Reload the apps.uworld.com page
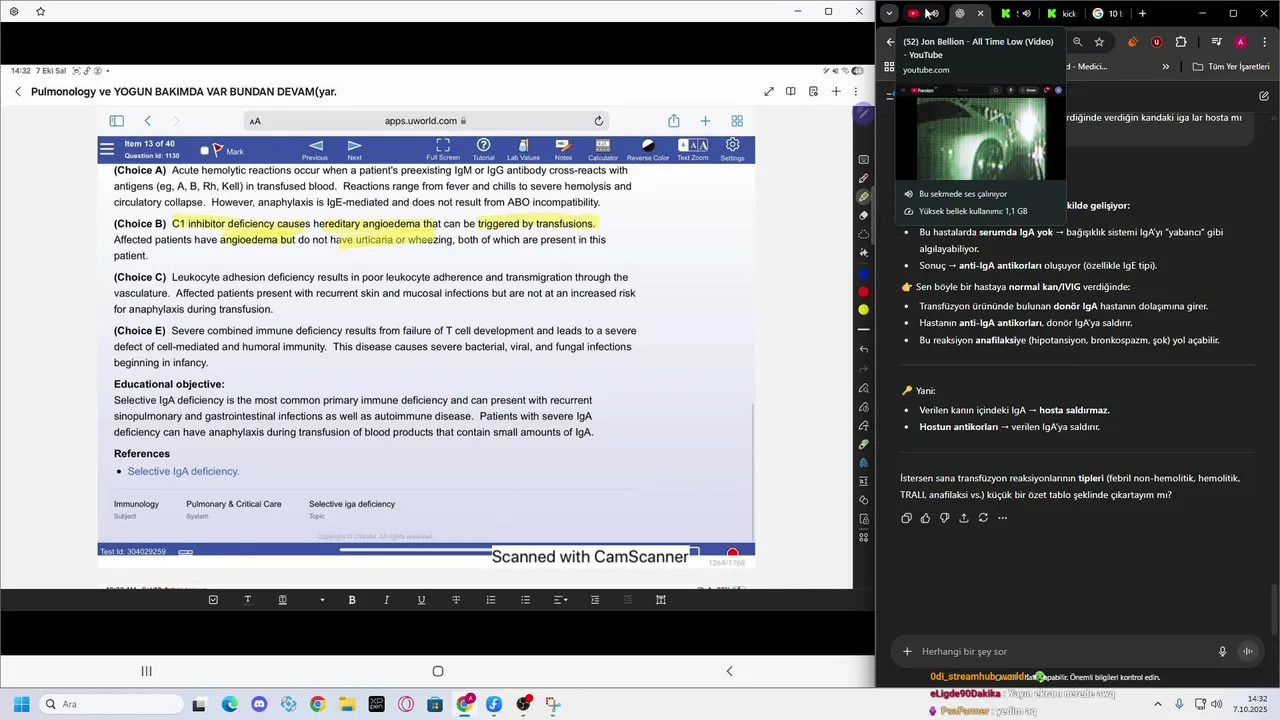The height and width of the screenshot is (720, 1280). coord(599,121)
